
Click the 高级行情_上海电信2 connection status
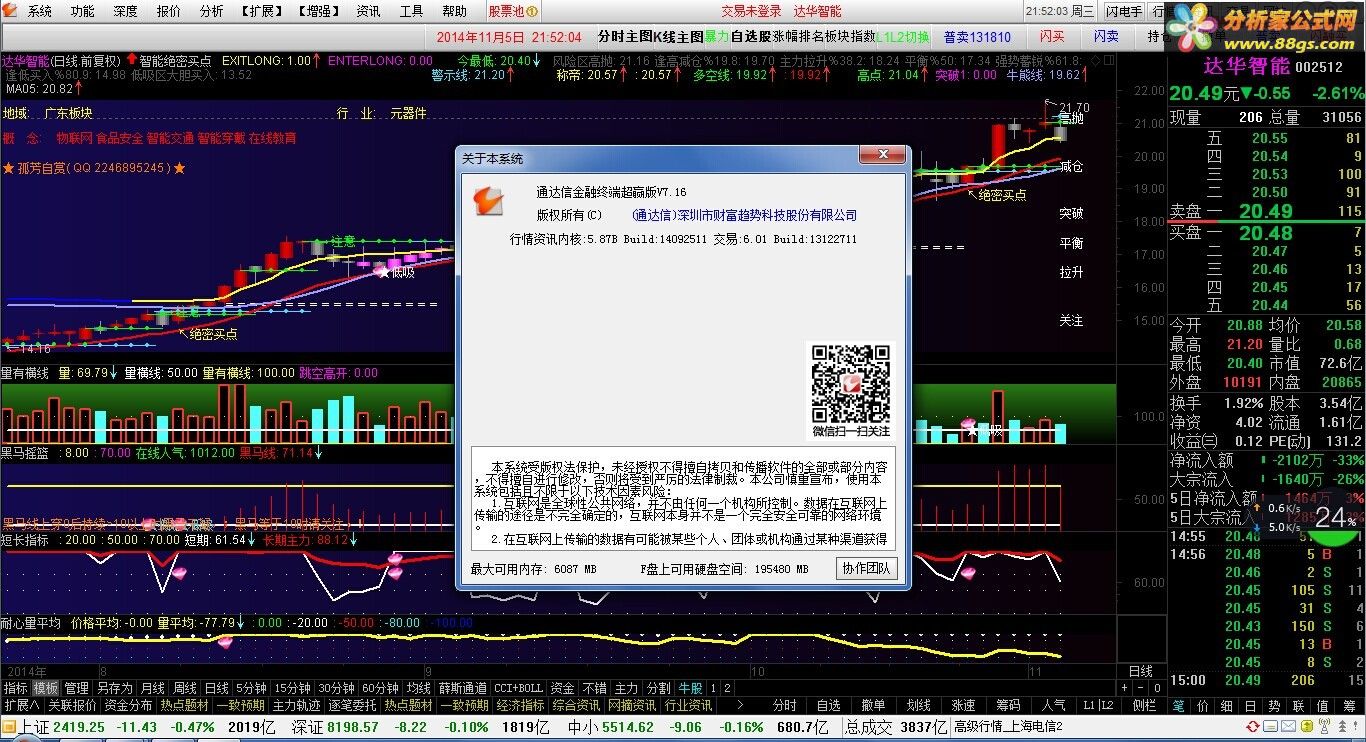coord(1007,727)
